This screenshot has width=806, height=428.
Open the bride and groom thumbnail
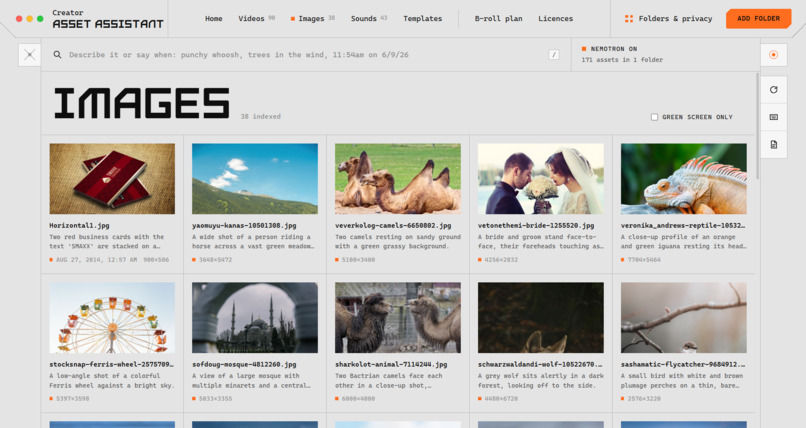(x=541, y=178)
